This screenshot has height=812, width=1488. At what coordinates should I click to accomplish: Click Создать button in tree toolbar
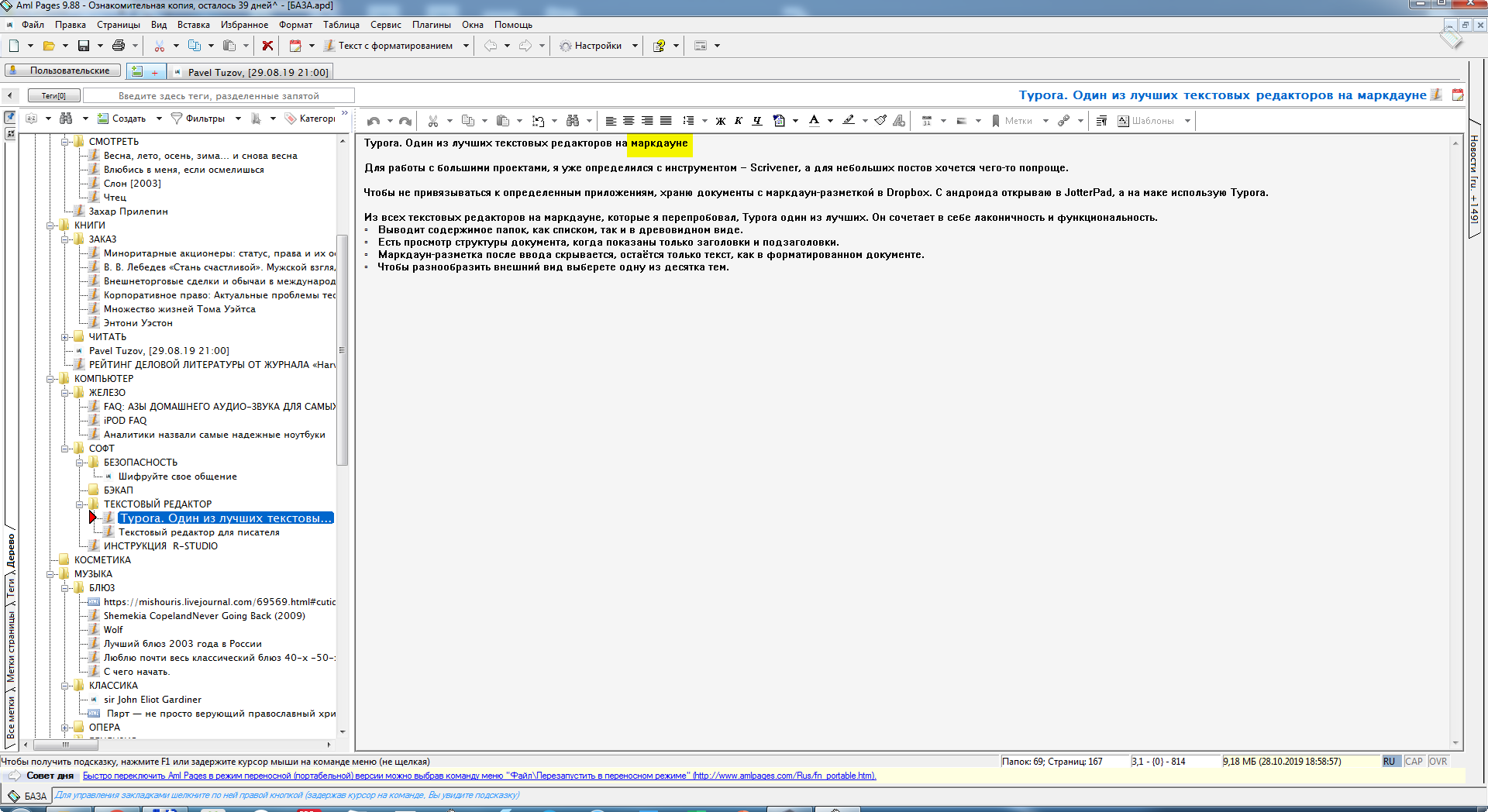[x=122, y=119]
